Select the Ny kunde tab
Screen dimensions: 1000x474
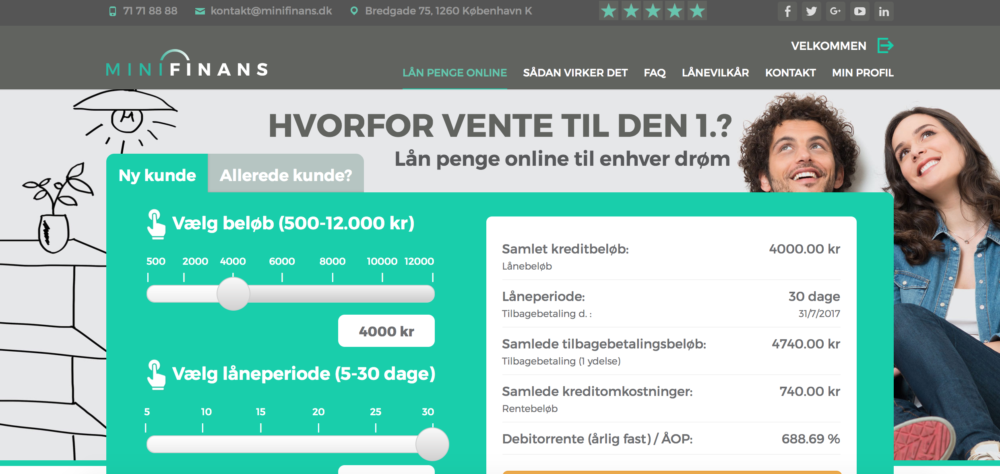click(157, 175)
